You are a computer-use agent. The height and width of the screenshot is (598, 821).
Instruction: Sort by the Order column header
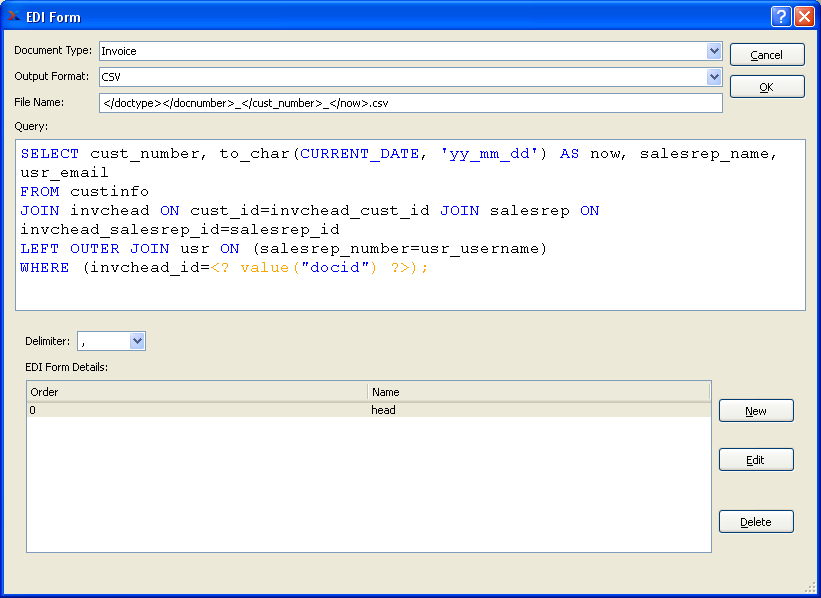[x=196, y=392]
